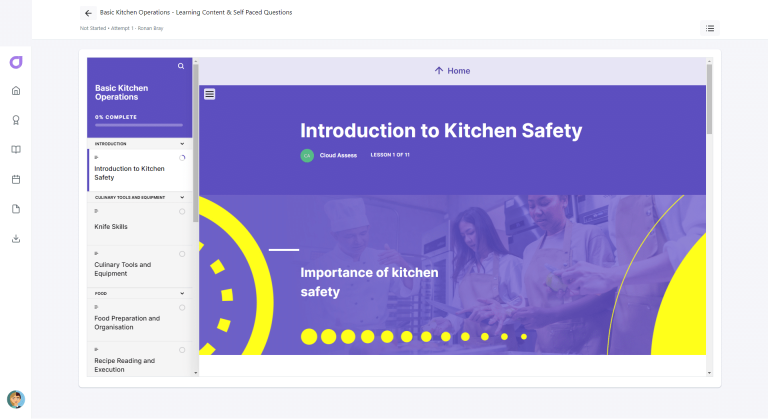Click the Cloud Assess logo in sidebar

coord(16,62)
